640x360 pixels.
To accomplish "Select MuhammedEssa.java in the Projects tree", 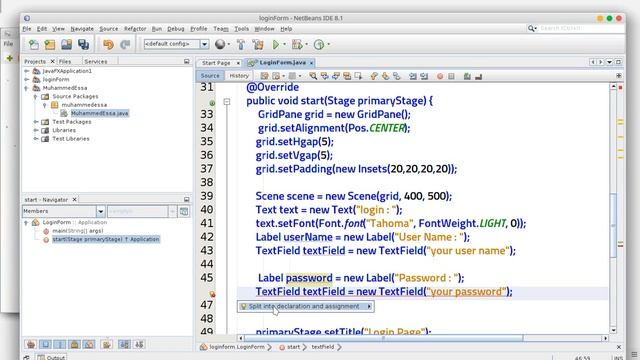I will point(100,113).
